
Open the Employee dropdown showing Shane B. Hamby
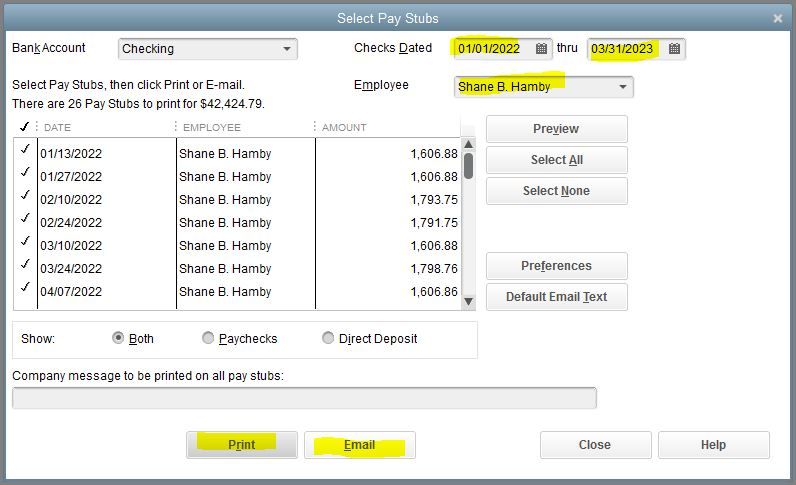(x=544, y=87)
